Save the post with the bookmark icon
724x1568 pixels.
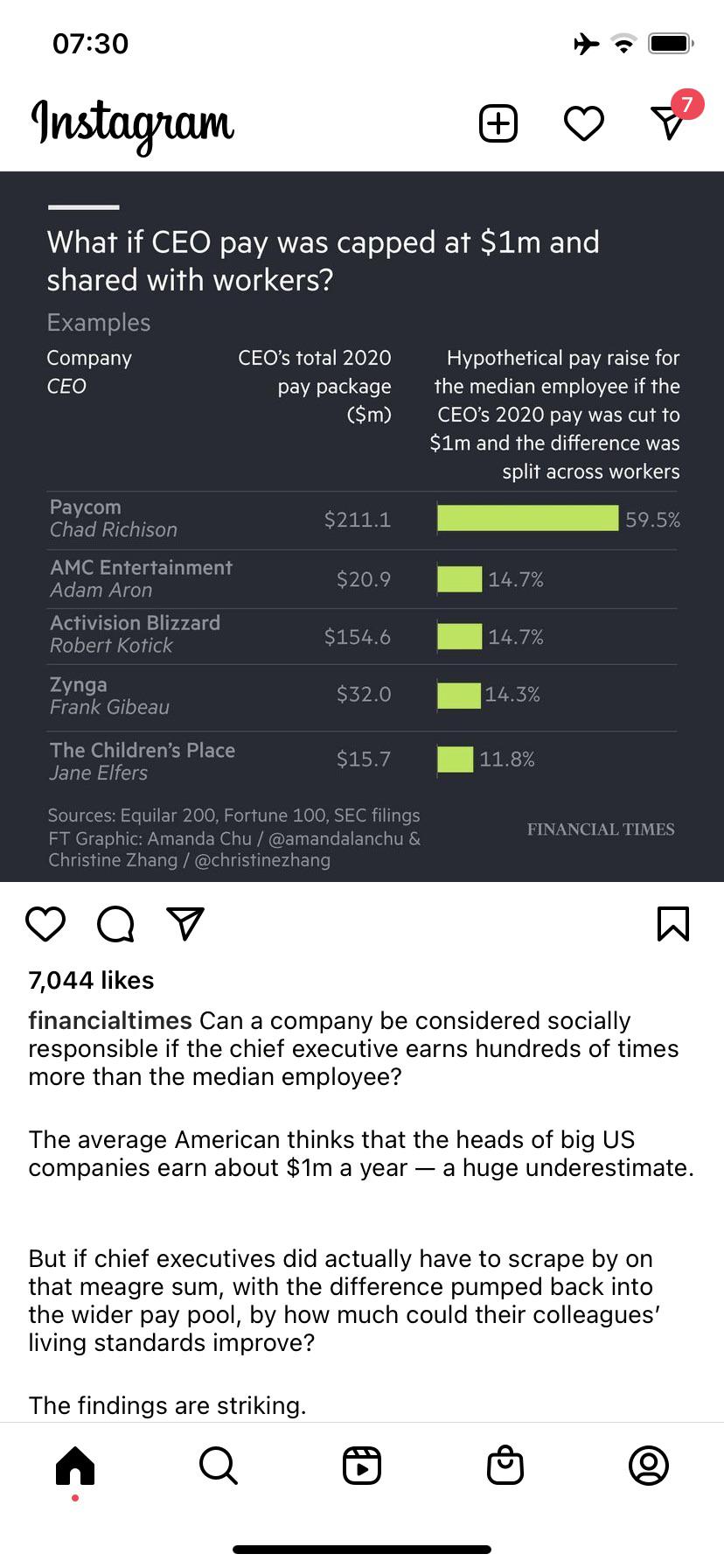point(672,922)
